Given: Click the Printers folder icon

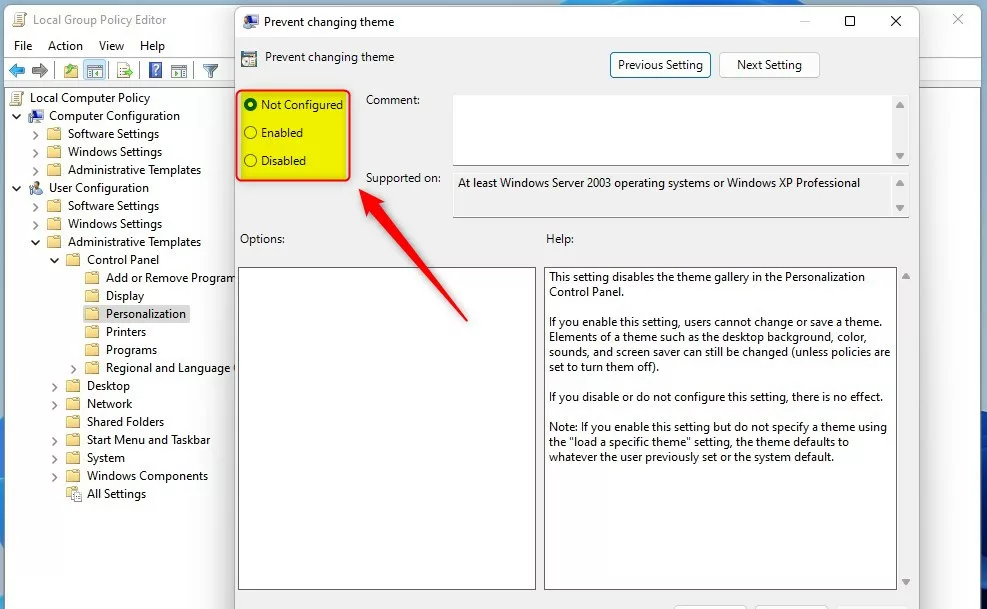Looking at the screenshot, I should tap(93, 331).
